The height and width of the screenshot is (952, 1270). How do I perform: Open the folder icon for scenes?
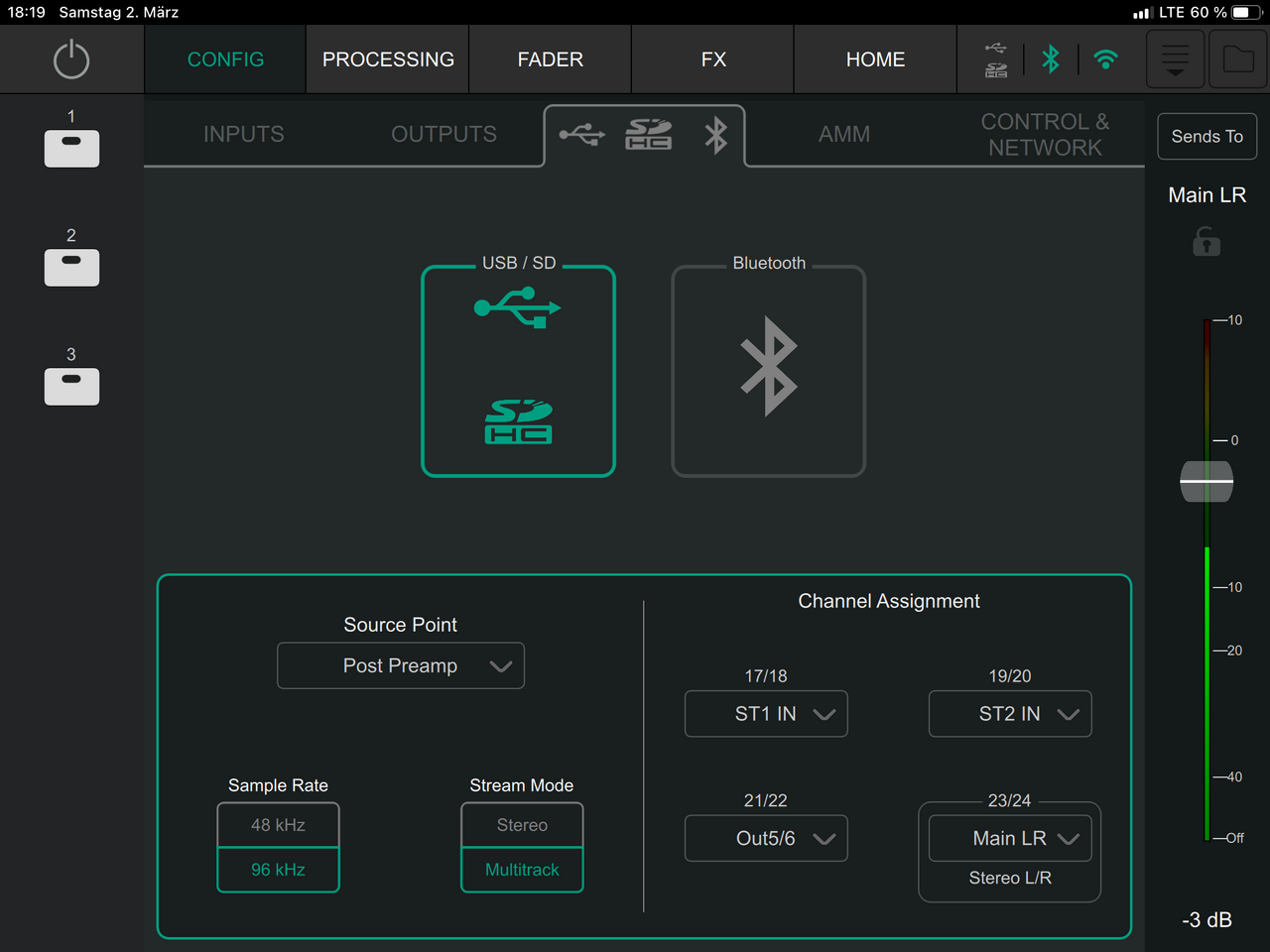1238,59
